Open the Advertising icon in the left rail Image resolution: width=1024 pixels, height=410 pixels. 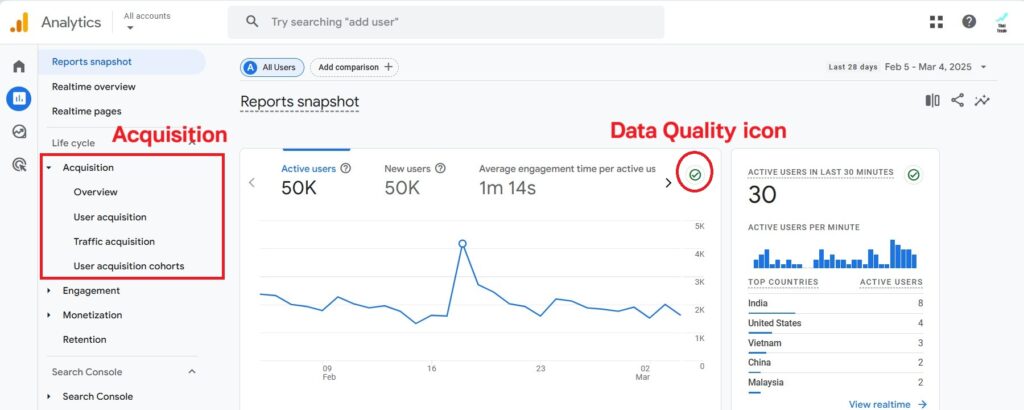tap(19, 165)
